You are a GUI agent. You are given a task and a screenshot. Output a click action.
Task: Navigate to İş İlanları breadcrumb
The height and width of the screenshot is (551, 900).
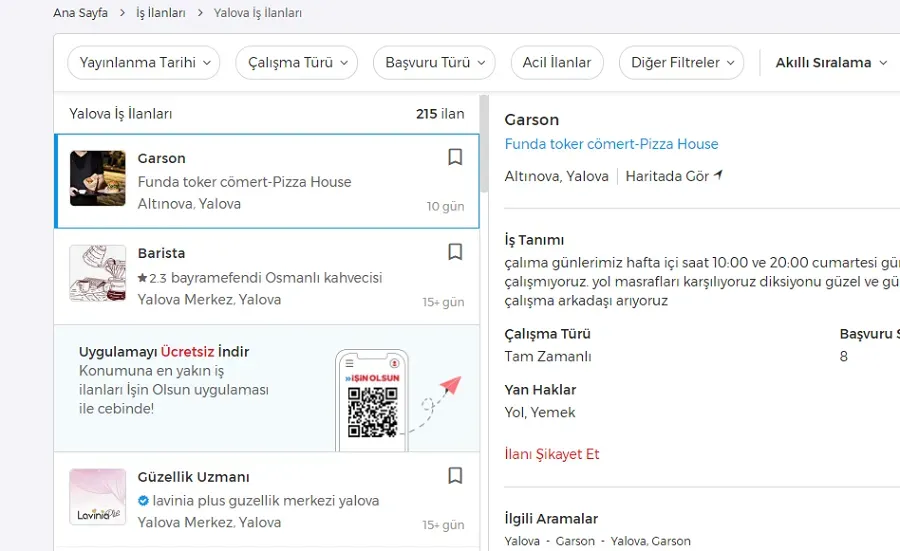click(160, 13)
